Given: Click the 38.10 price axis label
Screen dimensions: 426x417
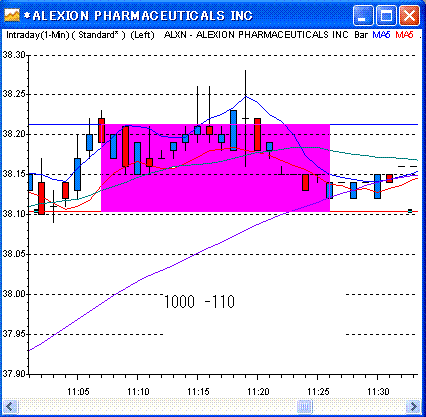Looking at the screenshot, I should [14, 214].
